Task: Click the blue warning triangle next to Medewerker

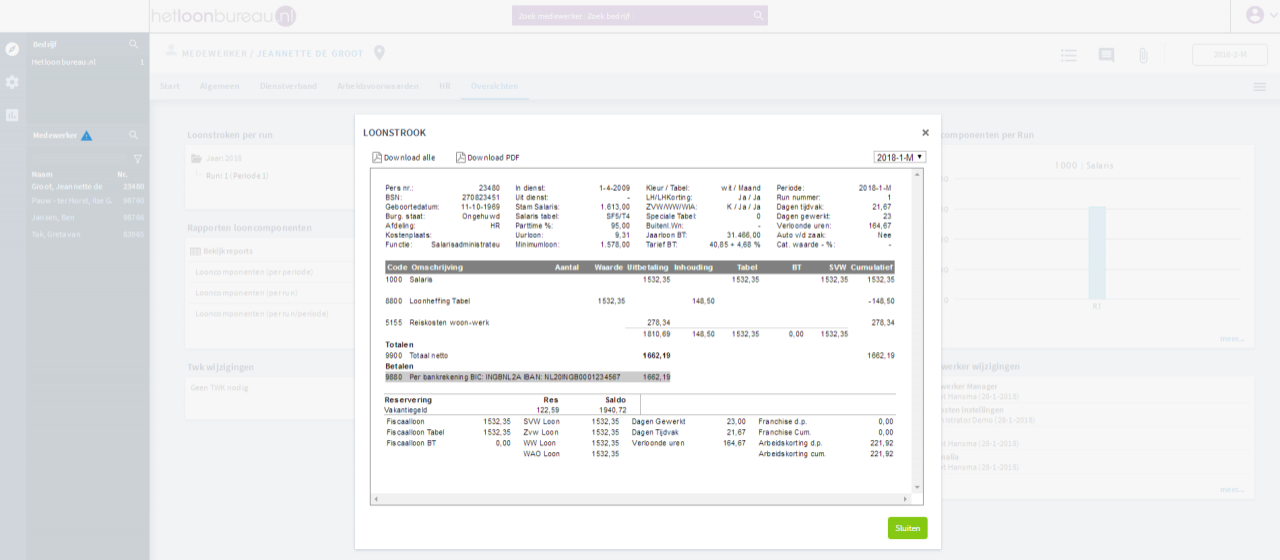Action: pyautogui.click(x=87, y=135)
